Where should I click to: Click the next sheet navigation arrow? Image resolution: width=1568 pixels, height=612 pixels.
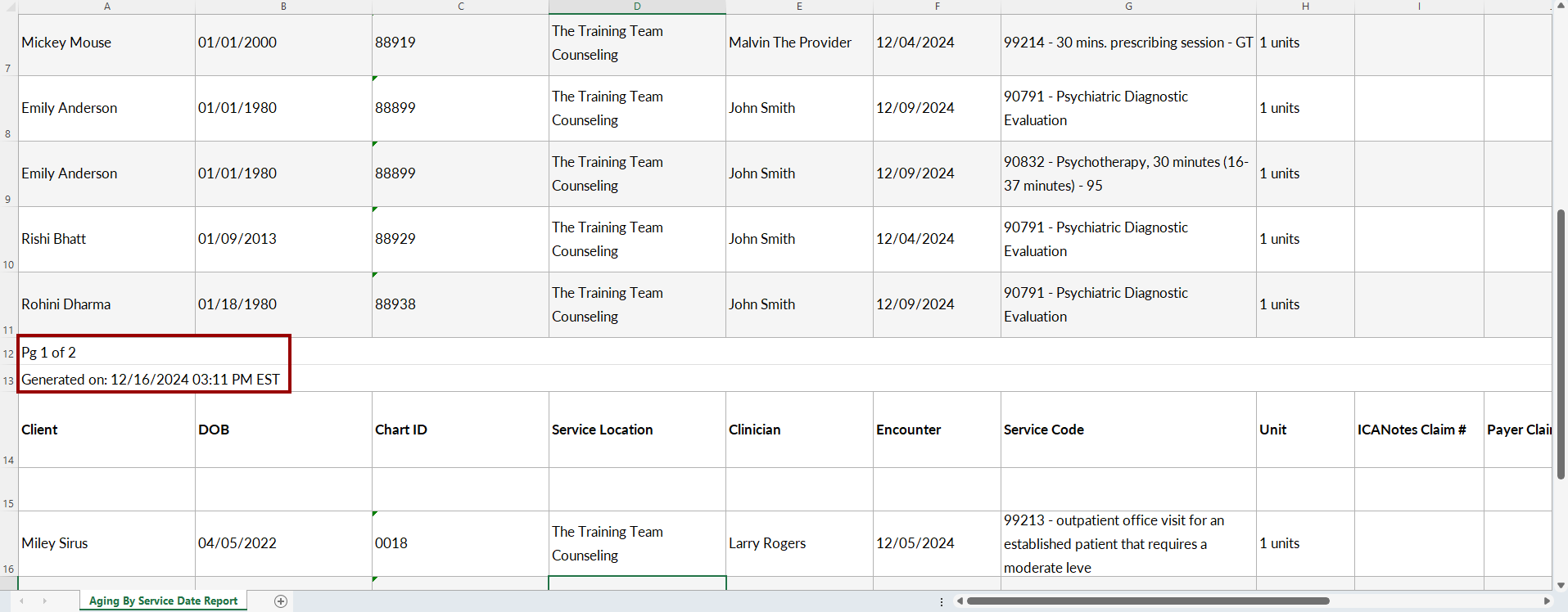point(44,601)
